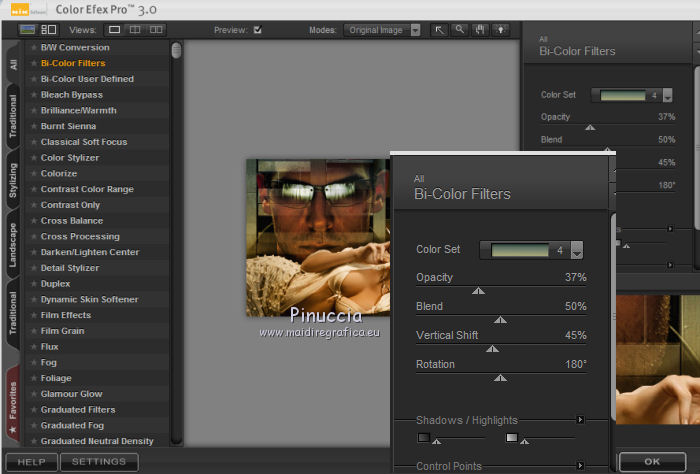Toggle favorite star beside Duplex filter
Viewport: 700px width, 474px height.
pos(33,284)
